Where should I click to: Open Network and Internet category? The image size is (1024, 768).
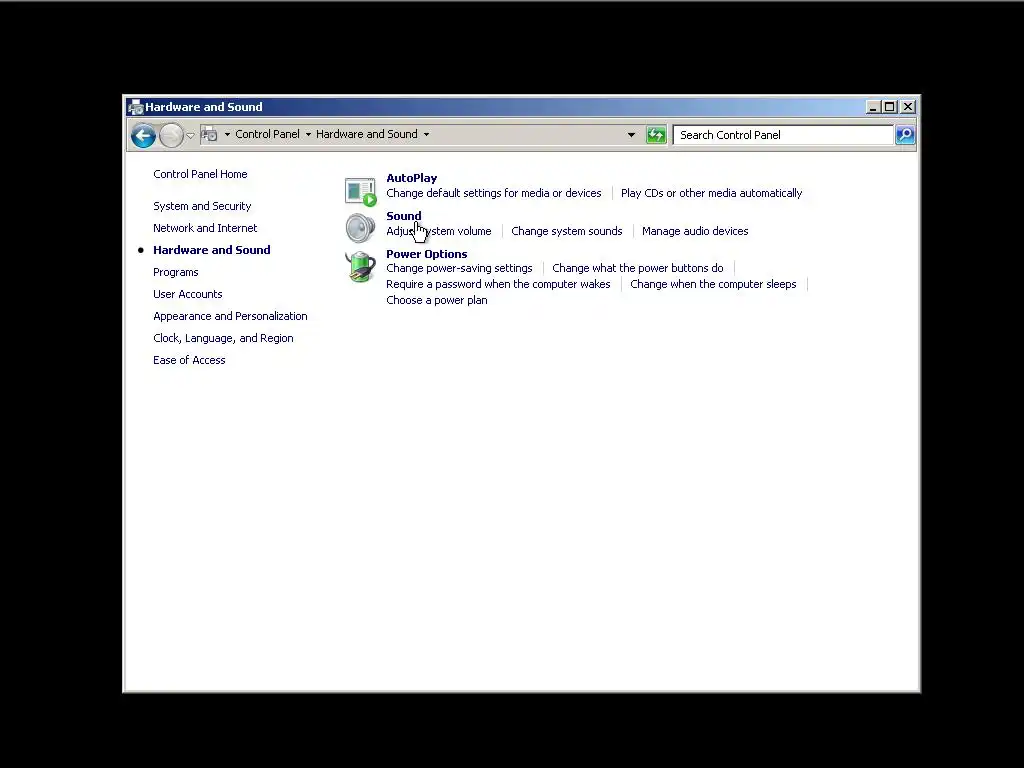(x=205, y=228)
